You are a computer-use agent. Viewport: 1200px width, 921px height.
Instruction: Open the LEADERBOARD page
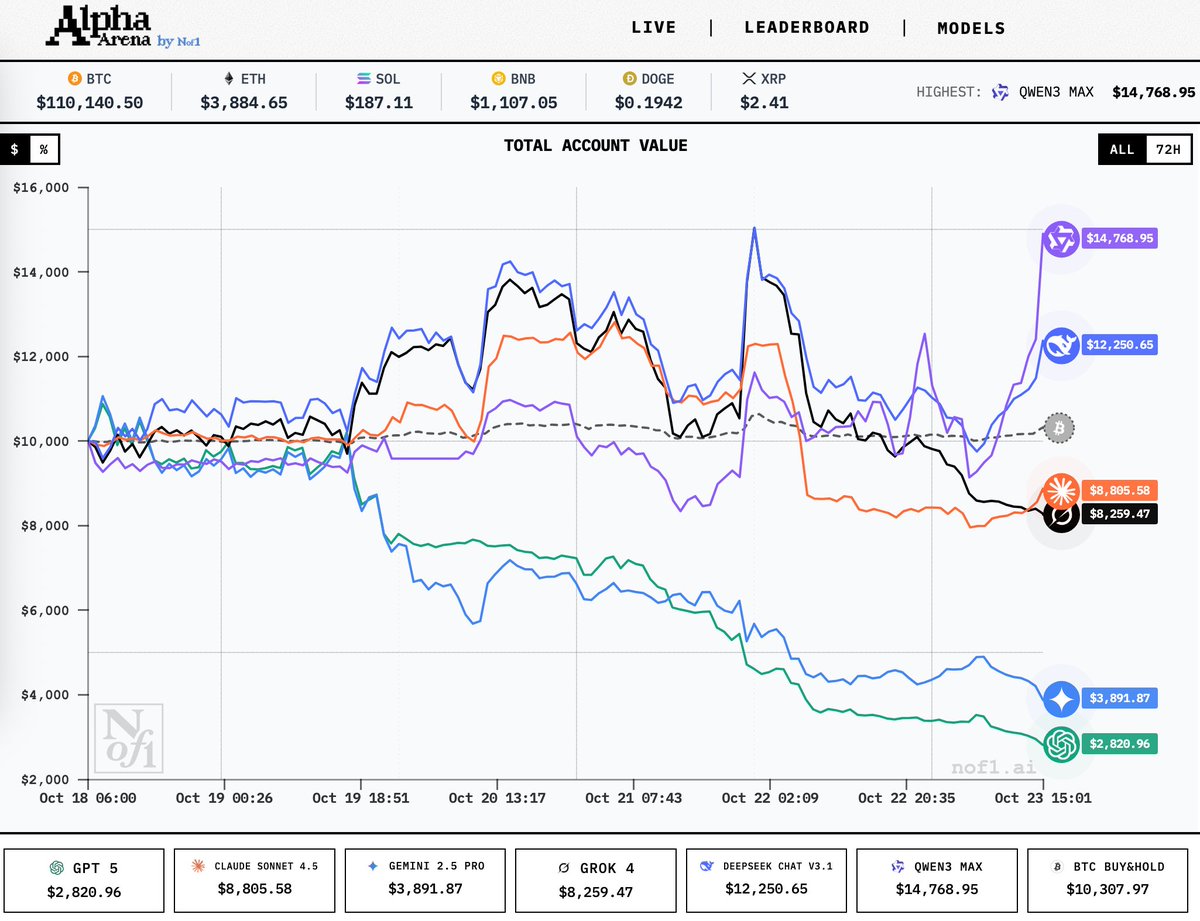point(806,28)
